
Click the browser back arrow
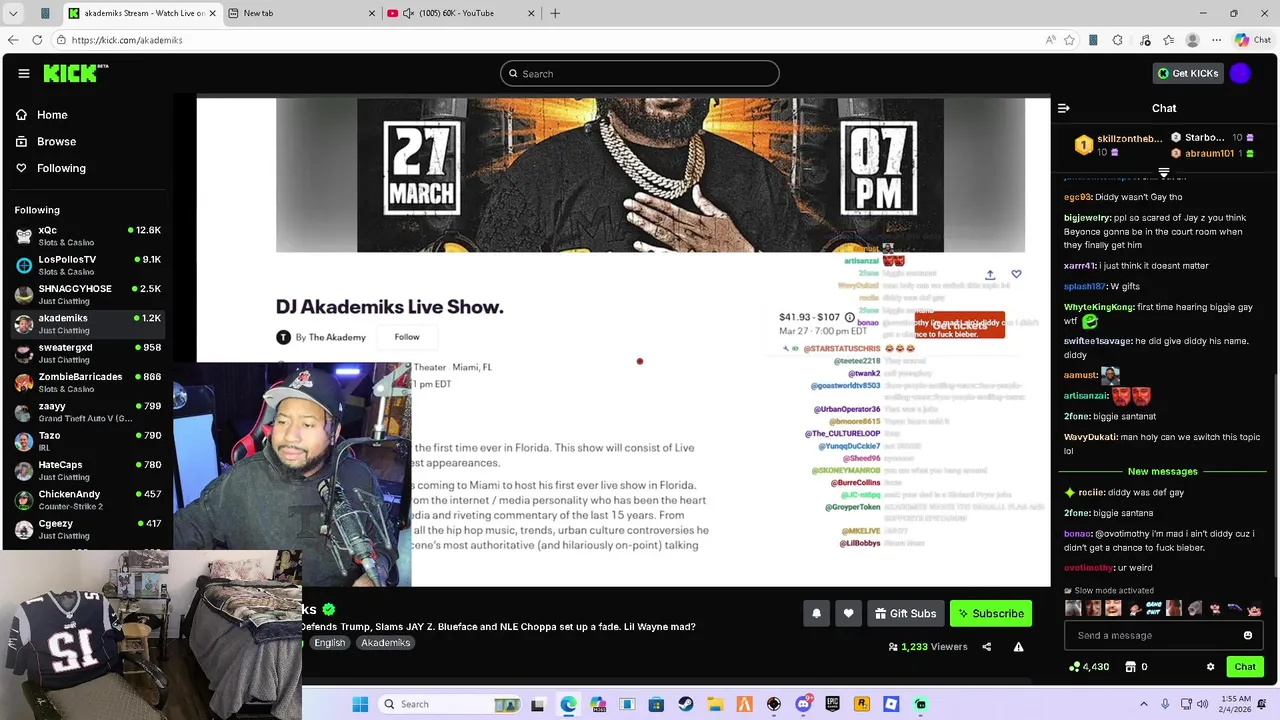coord(13,40)
